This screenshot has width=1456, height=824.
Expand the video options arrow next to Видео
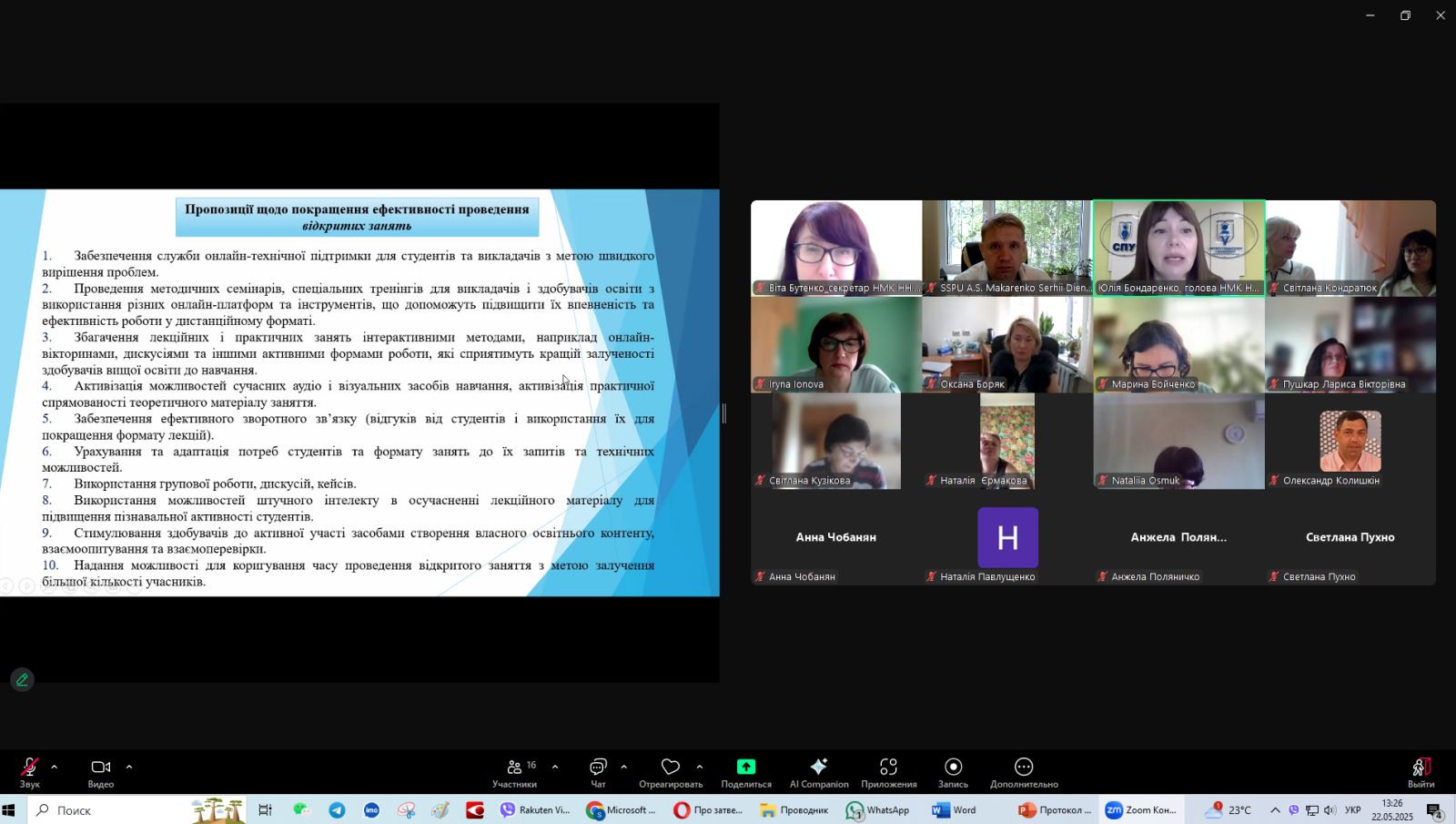pos(129,767)
